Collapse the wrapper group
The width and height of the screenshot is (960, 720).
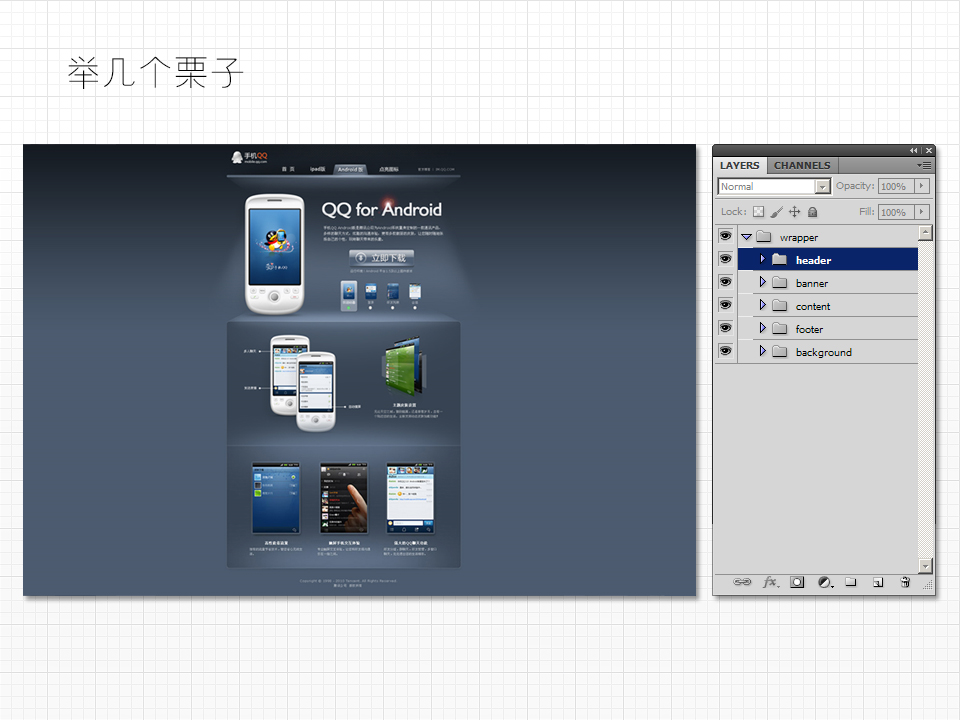click(746, 237)
